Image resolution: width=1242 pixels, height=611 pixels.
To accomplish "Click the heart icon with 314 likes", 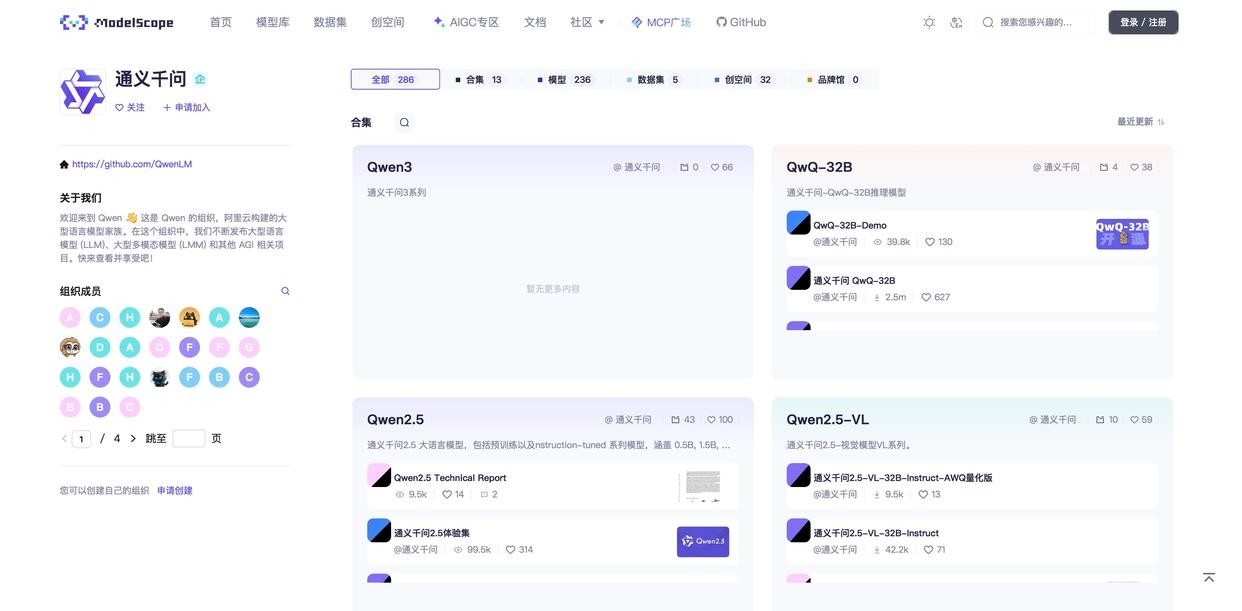I will [x=510, y=550].
